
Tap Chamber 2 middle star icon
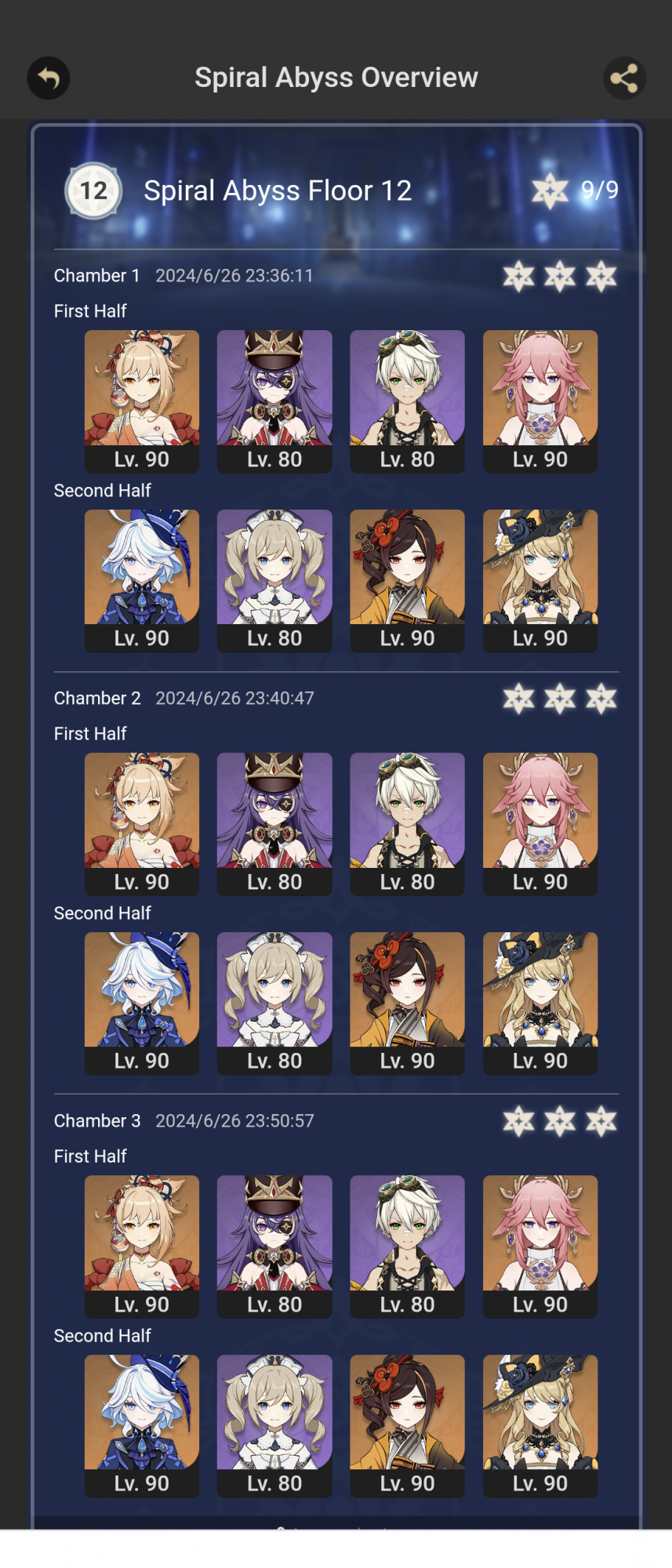pyautogui.click(x=560, y=699)
